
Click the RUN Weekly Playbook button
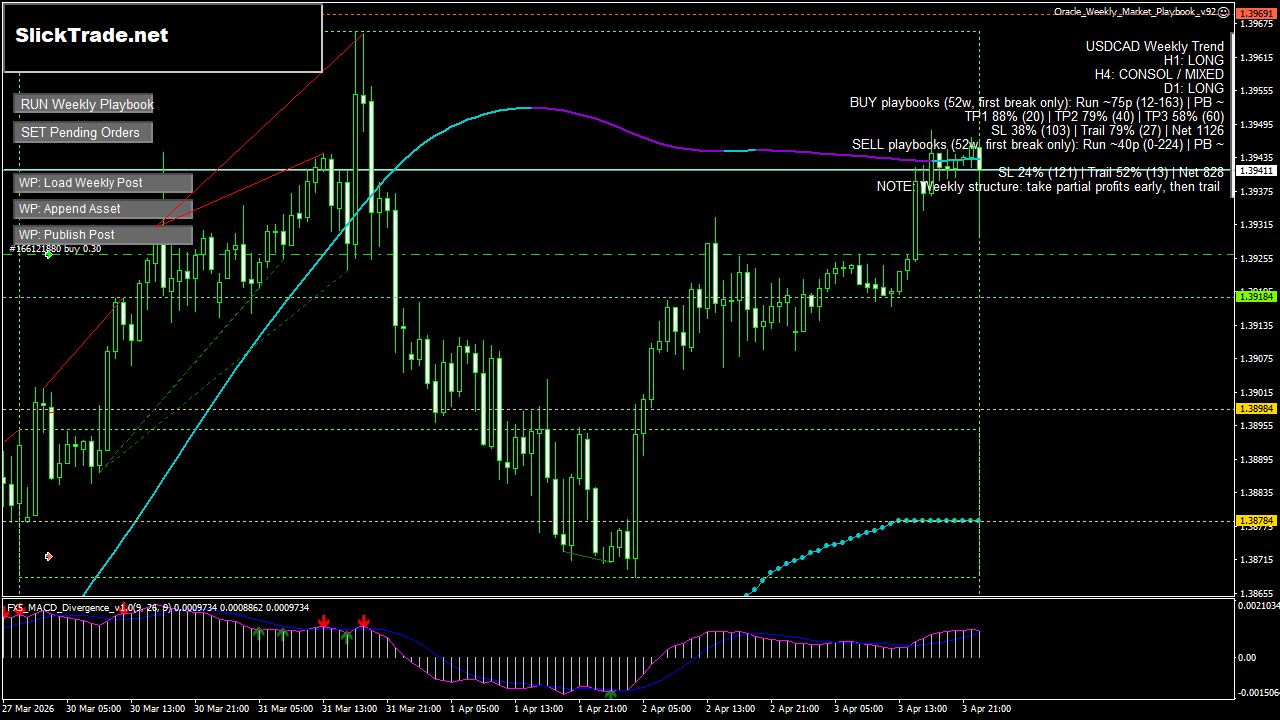tap(84, 104)
